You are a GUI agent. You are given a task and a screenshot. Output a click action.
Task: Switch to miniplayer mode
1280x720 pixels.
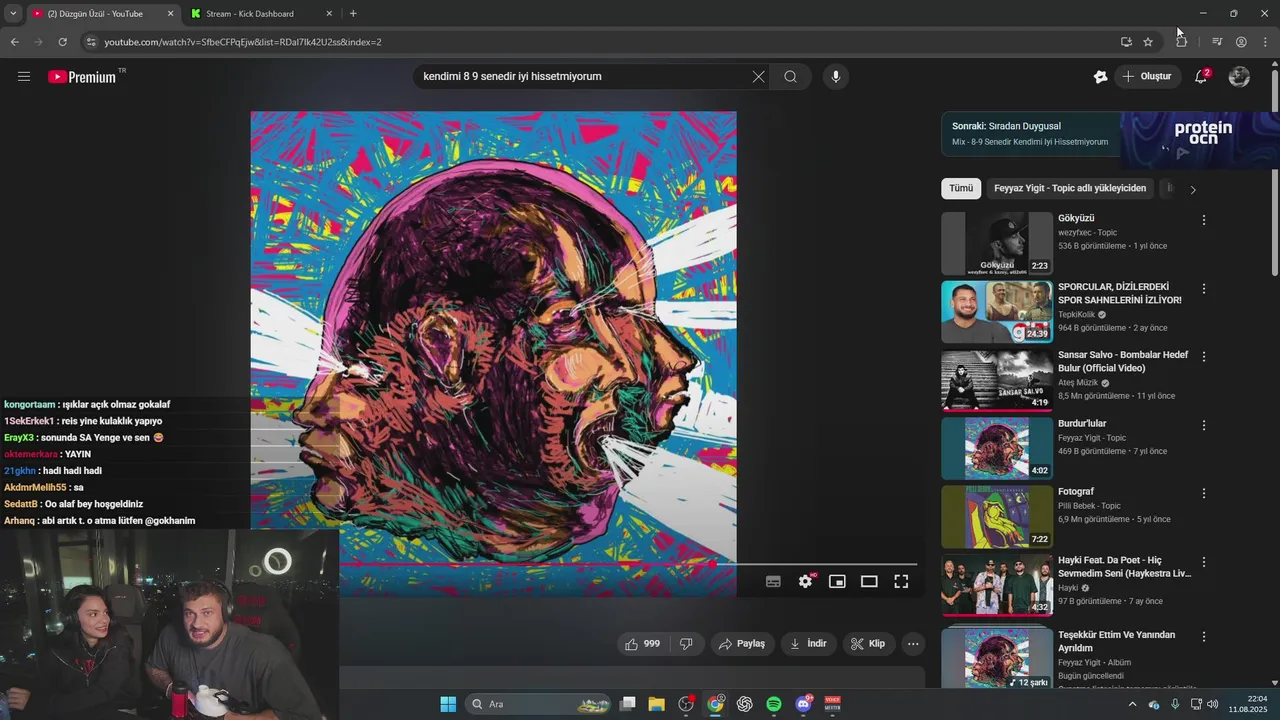(837, 582)
